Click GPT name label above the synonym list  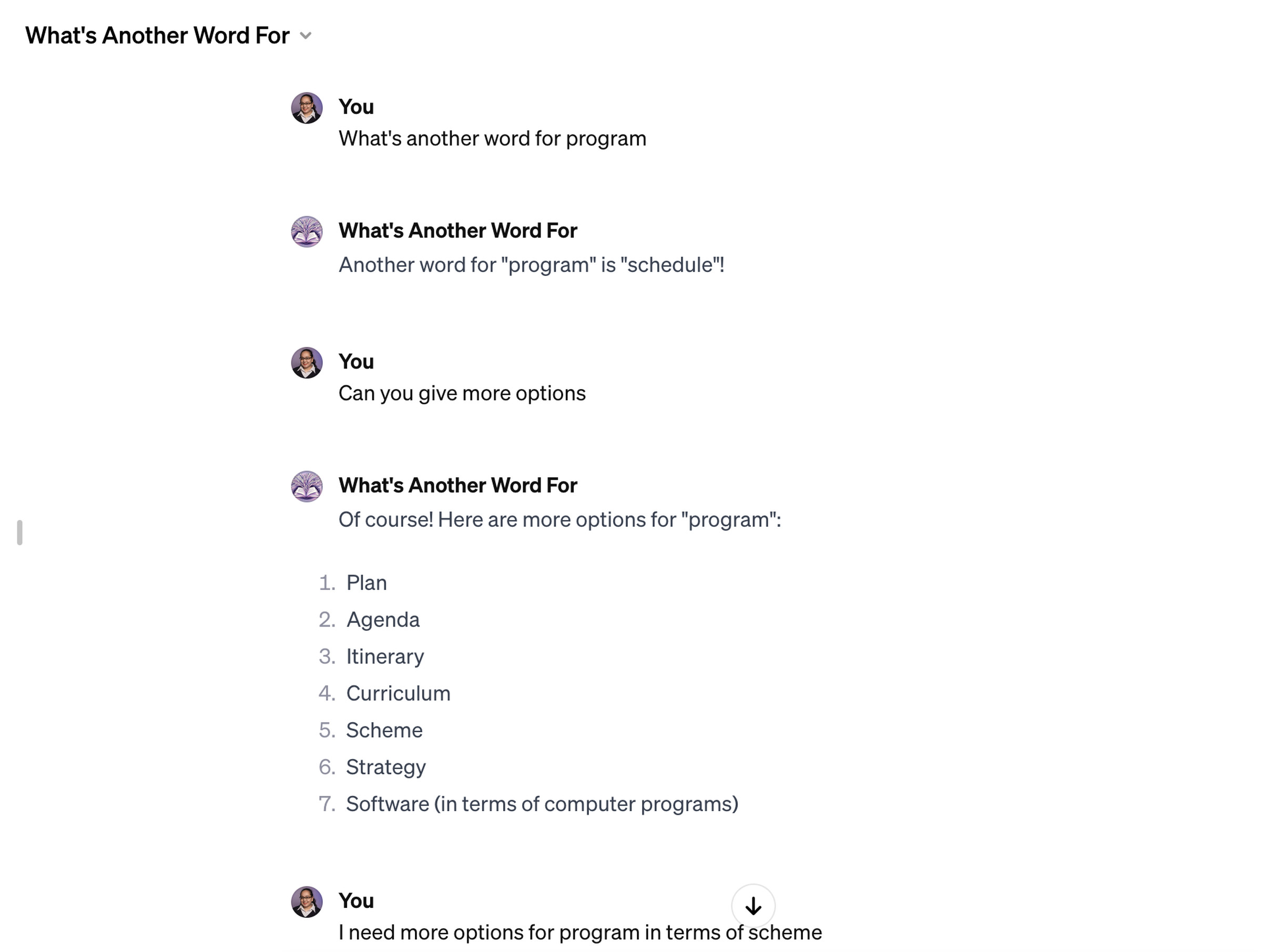pos(457,485)
